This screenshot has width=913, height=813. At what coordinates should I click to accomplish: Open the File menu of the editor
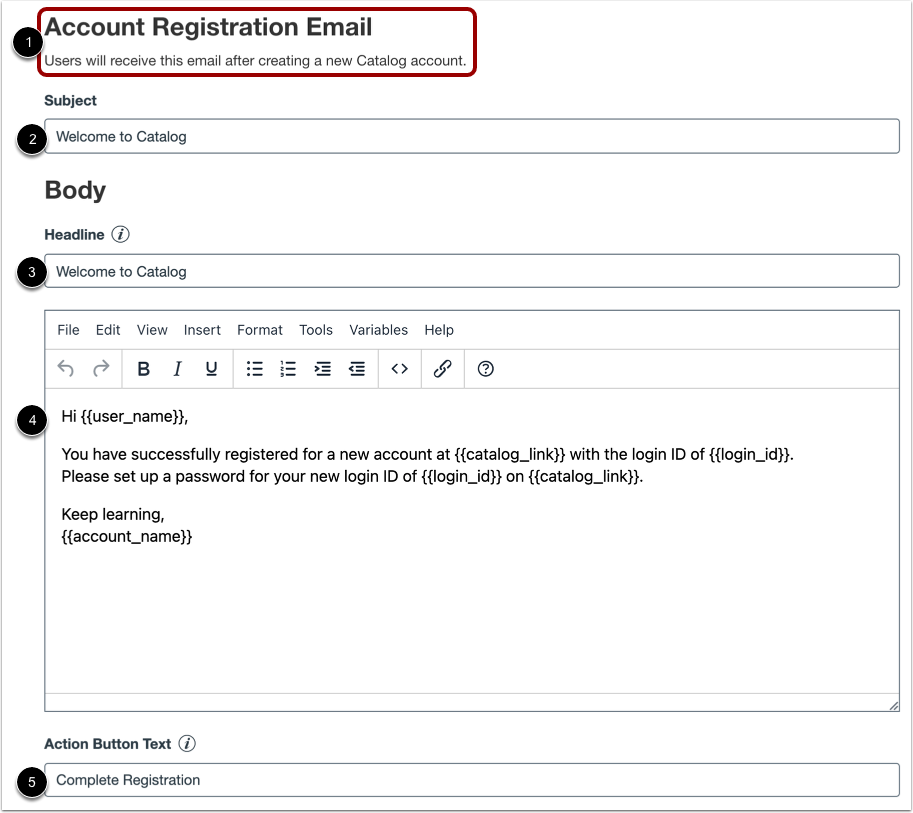[x=67, y=330]
